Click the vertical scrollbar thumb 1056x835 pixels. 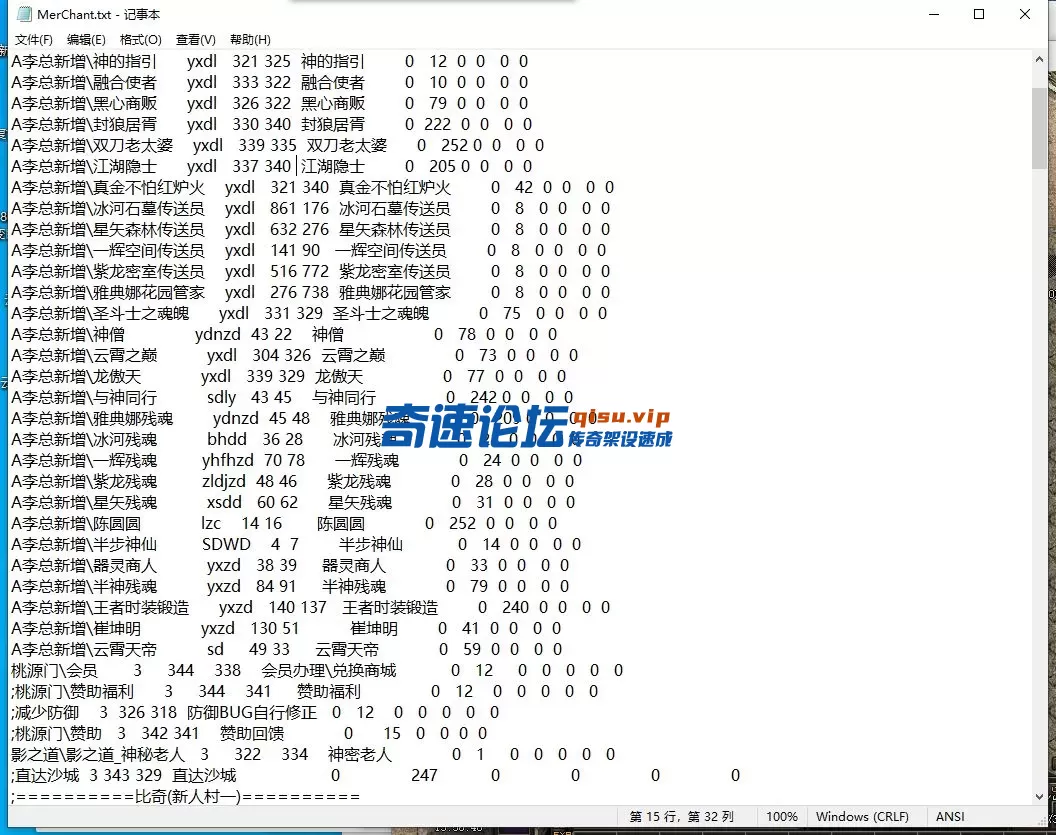(x=1039, y=128)
